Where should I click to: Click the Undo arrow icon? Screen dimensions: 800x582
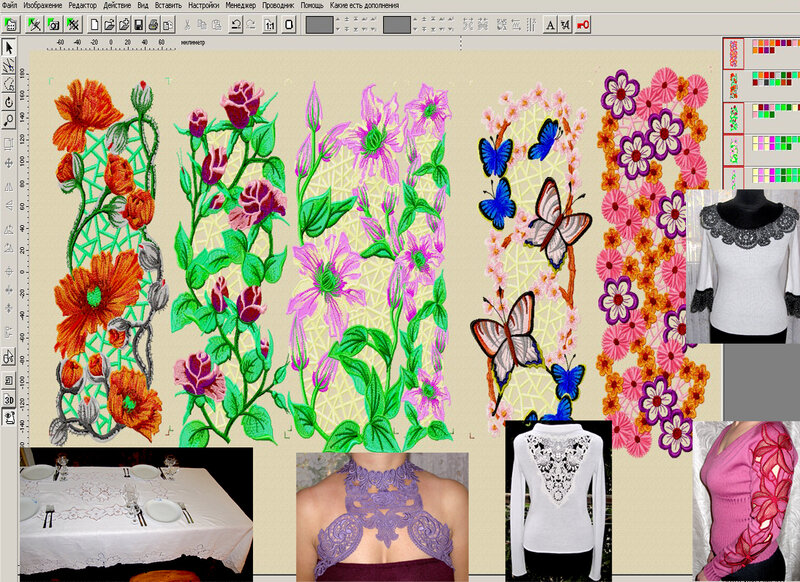point(235,23)
